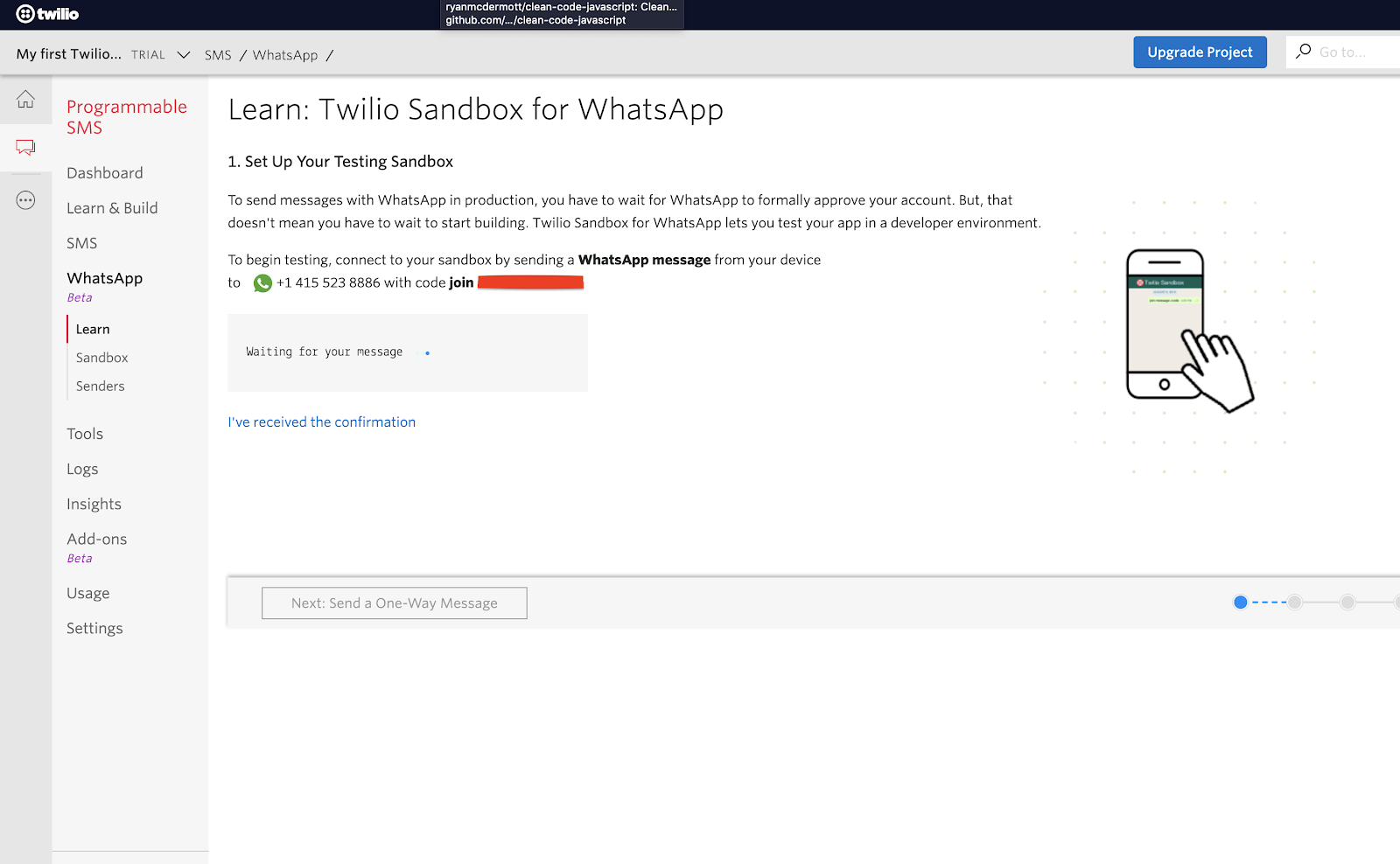1400x864 pixels.
Task: Click I've received the confirmation link
Action: click(321, 422)
